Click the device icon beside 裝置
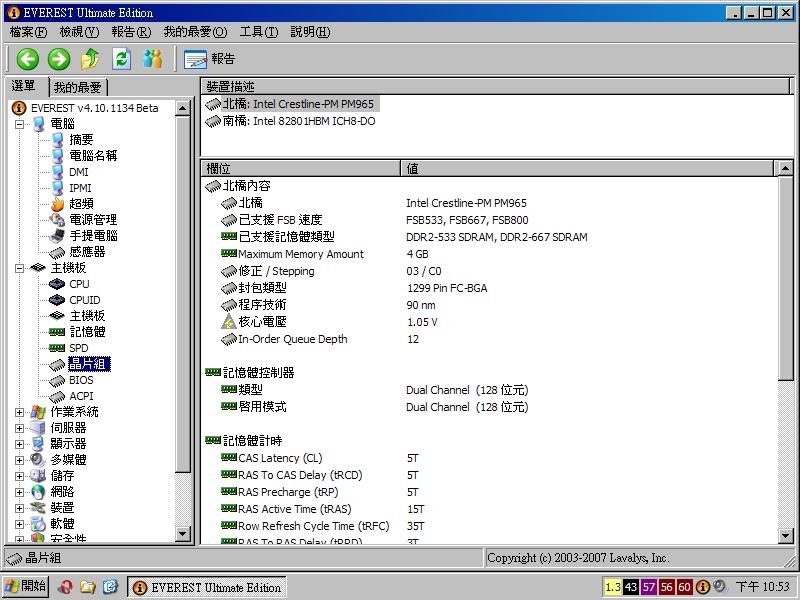 pyautogui.click(x=38, y=508)
